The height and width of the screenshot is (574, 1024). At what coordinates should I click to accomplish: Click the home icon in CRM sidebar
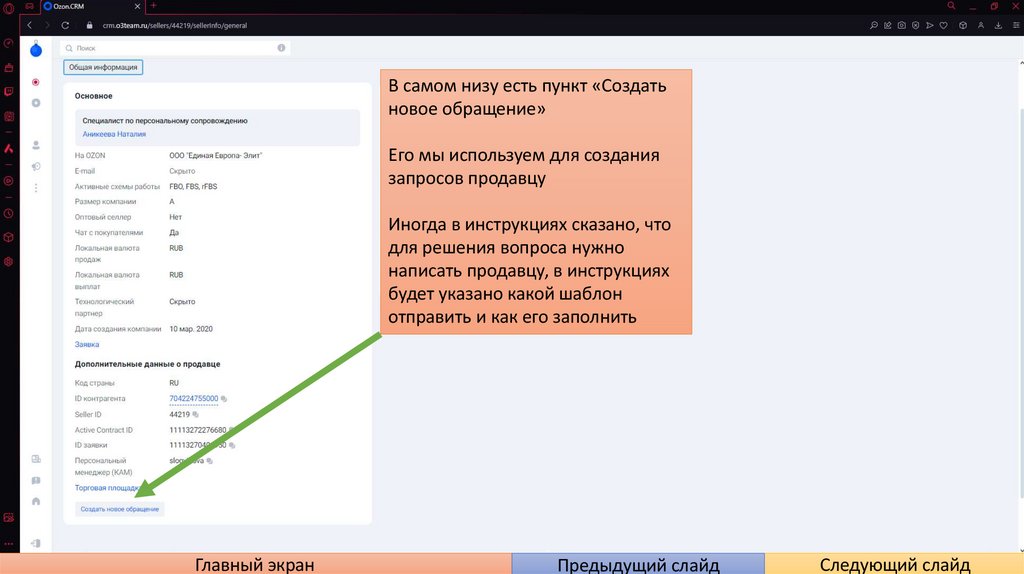click(36, 502)
